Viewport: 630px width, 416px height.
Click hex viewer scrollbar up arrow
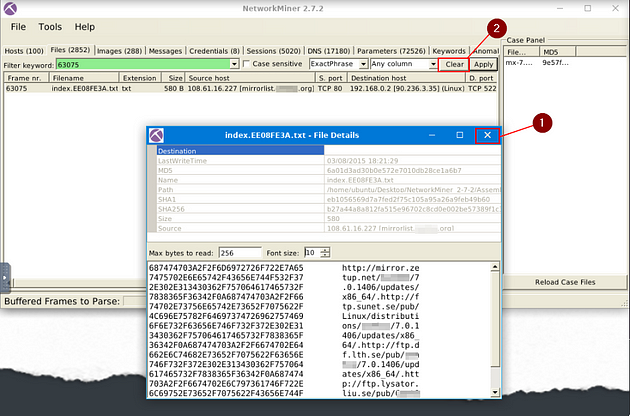[495, 266]
